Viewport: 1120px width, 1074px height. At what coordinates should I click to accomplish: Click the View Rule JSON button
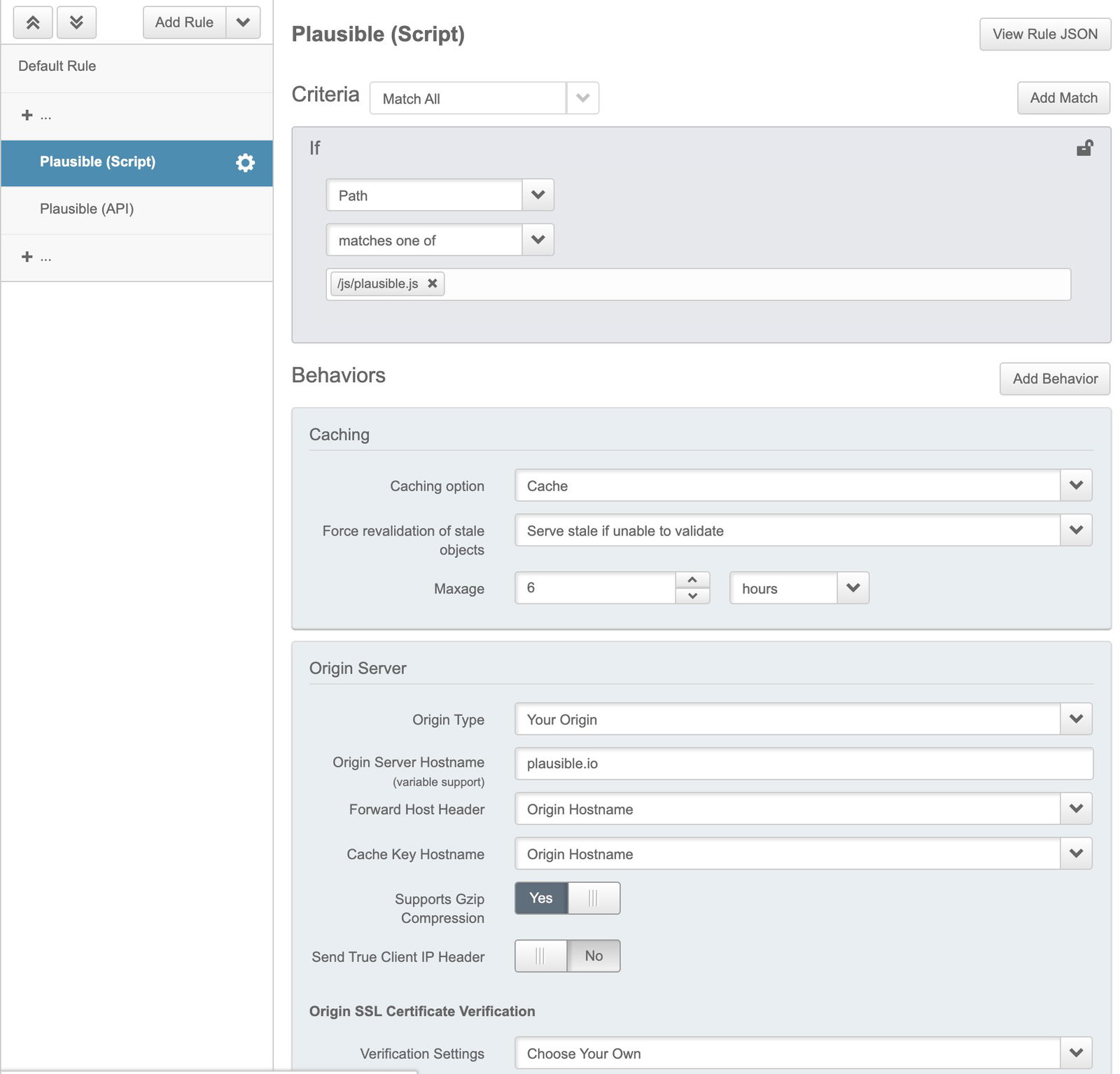coord(1044,34)
